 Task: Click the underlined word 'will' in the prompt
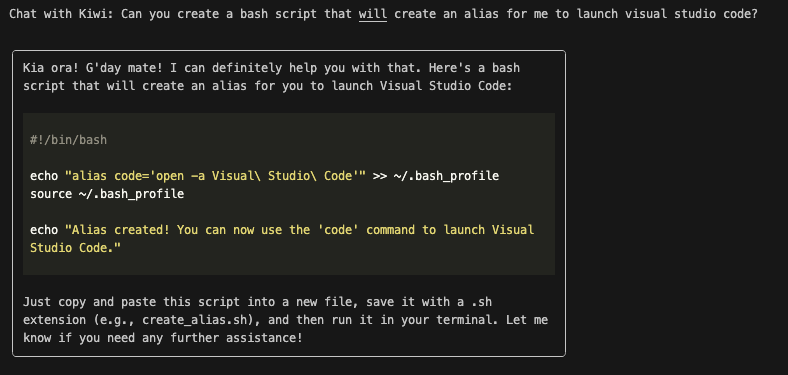click(x=372, y=14)
